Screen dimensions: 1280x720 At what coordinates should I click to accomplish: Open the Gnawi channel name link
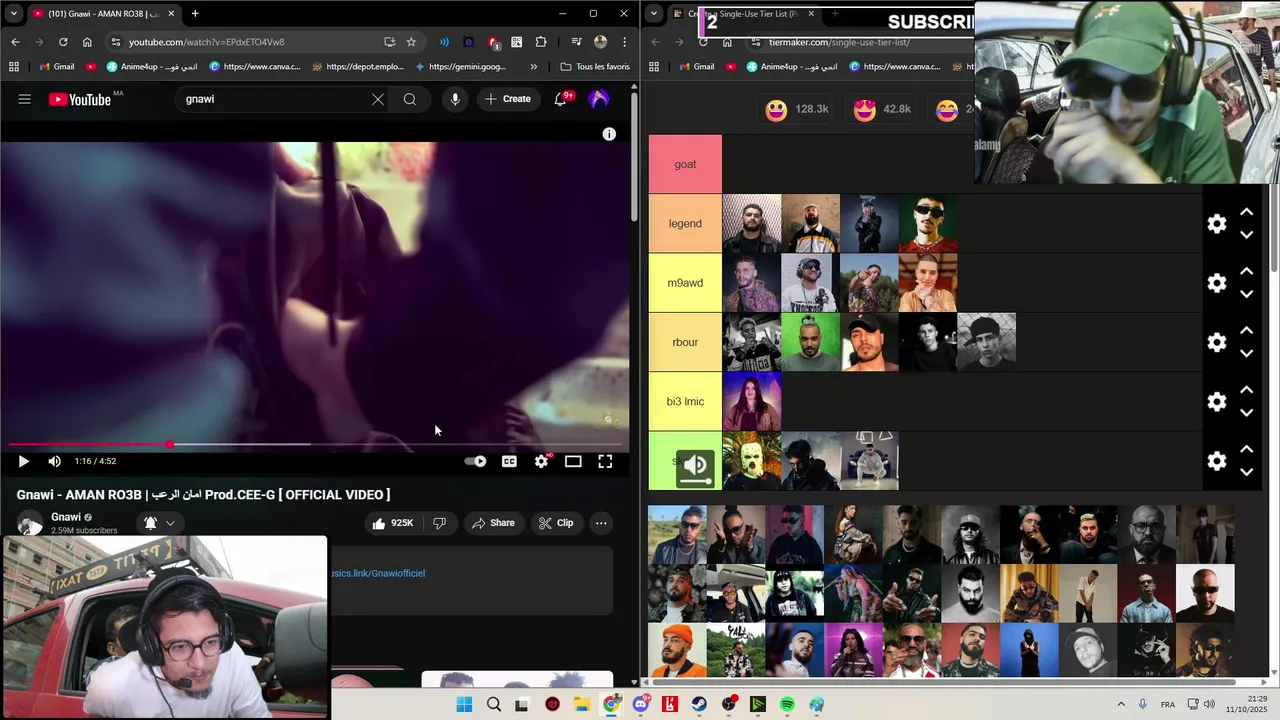pos(66,517)
